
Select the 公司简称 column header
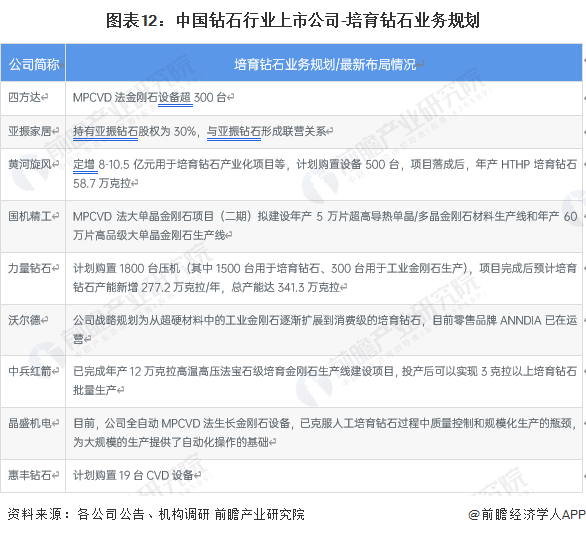[34, 64]
